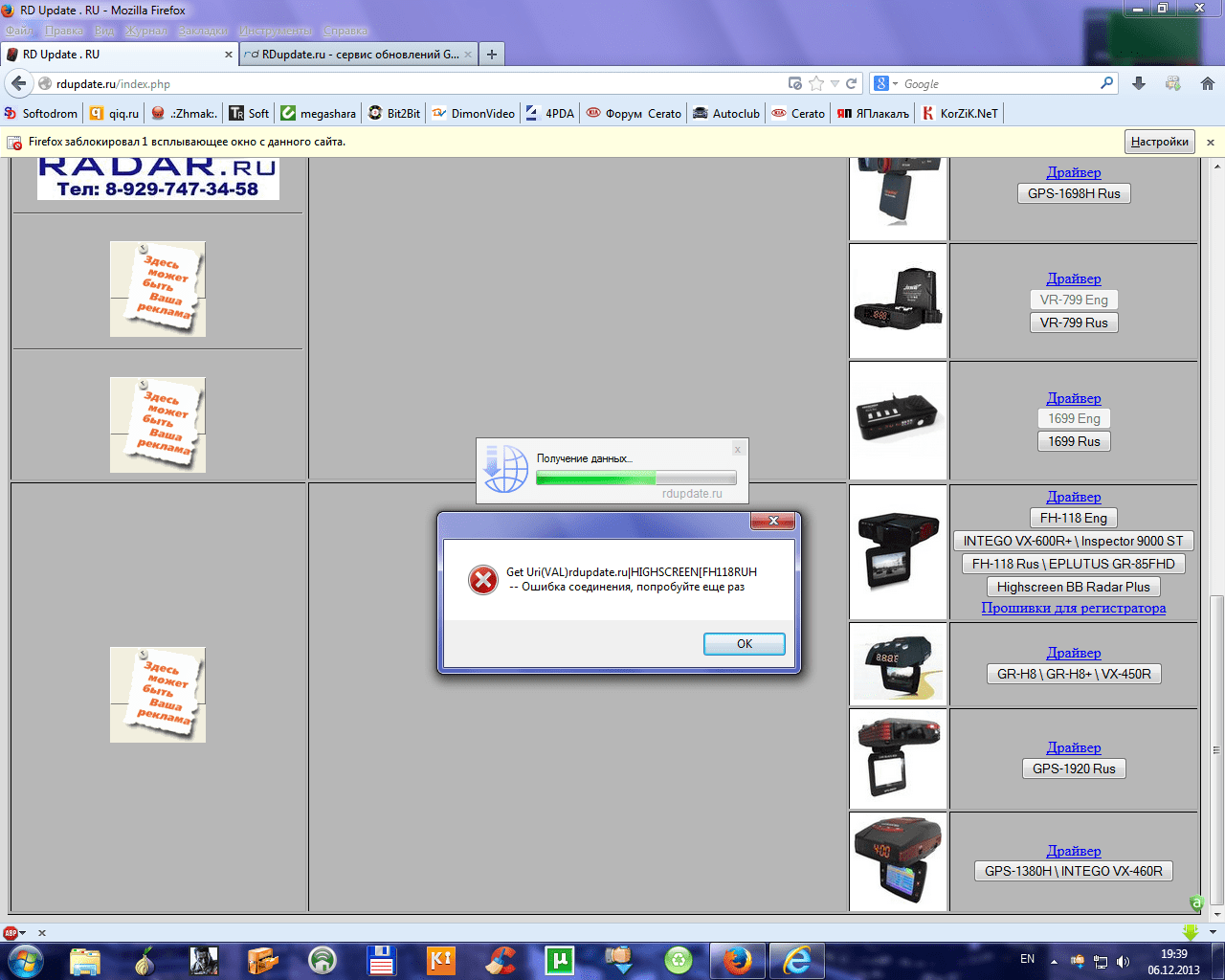Show hidden tray icons arrow
The image size is (1225, 980).
pos(1054,962)
